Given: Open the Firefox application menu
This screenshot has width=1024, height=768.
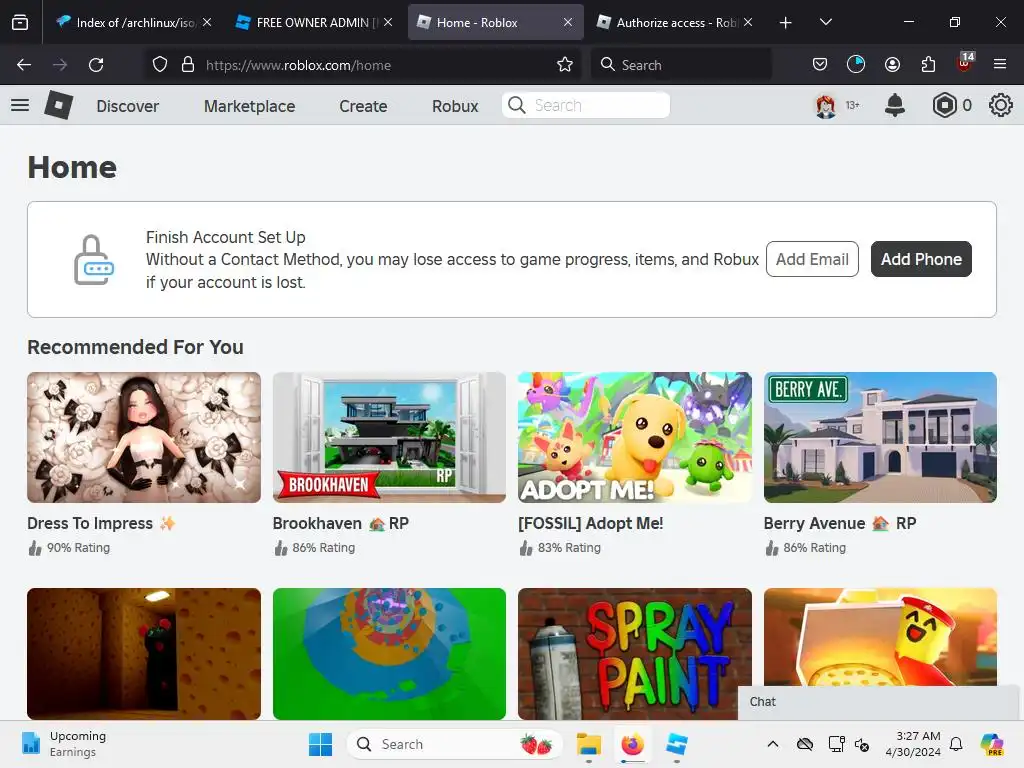Looking at the screenshot, I should [x=1000, y=64].
